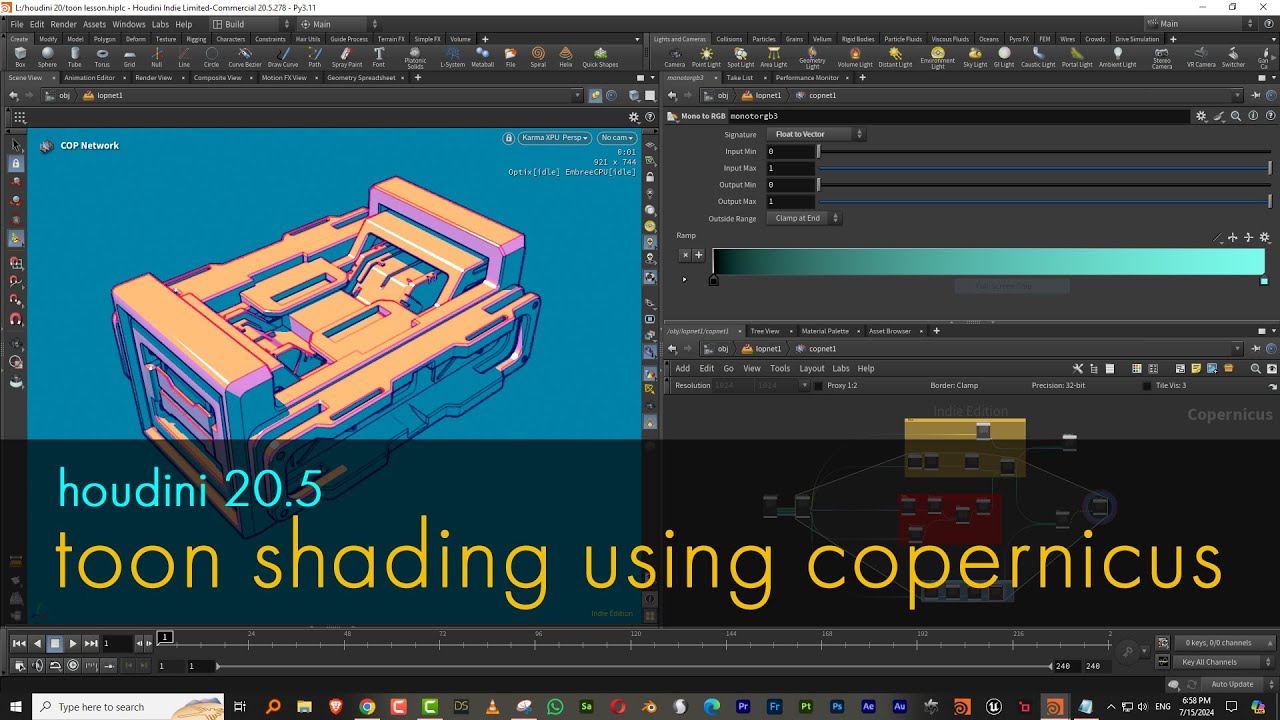Select the Null shelf tool

tap(156, 57)
